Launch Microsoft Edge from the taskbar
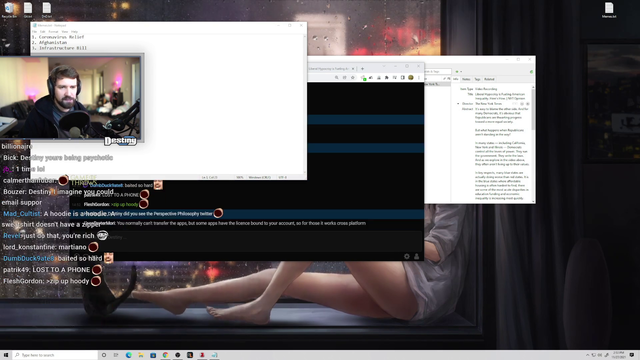 click(129, 355)
